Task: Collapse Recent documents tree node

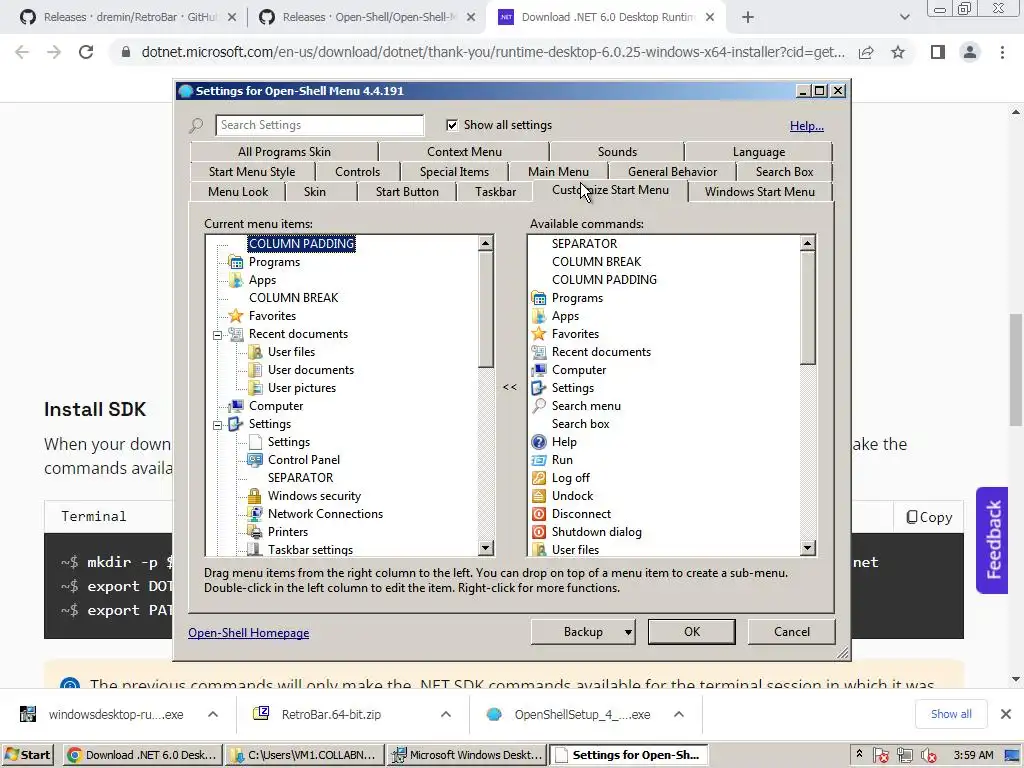Action: click(x=217, y=335)
